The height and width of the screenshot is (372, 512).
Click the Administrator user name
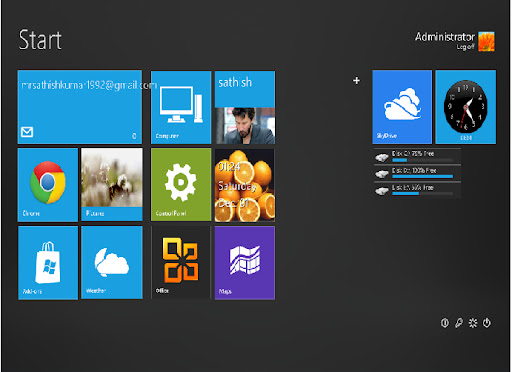(445, 37)
